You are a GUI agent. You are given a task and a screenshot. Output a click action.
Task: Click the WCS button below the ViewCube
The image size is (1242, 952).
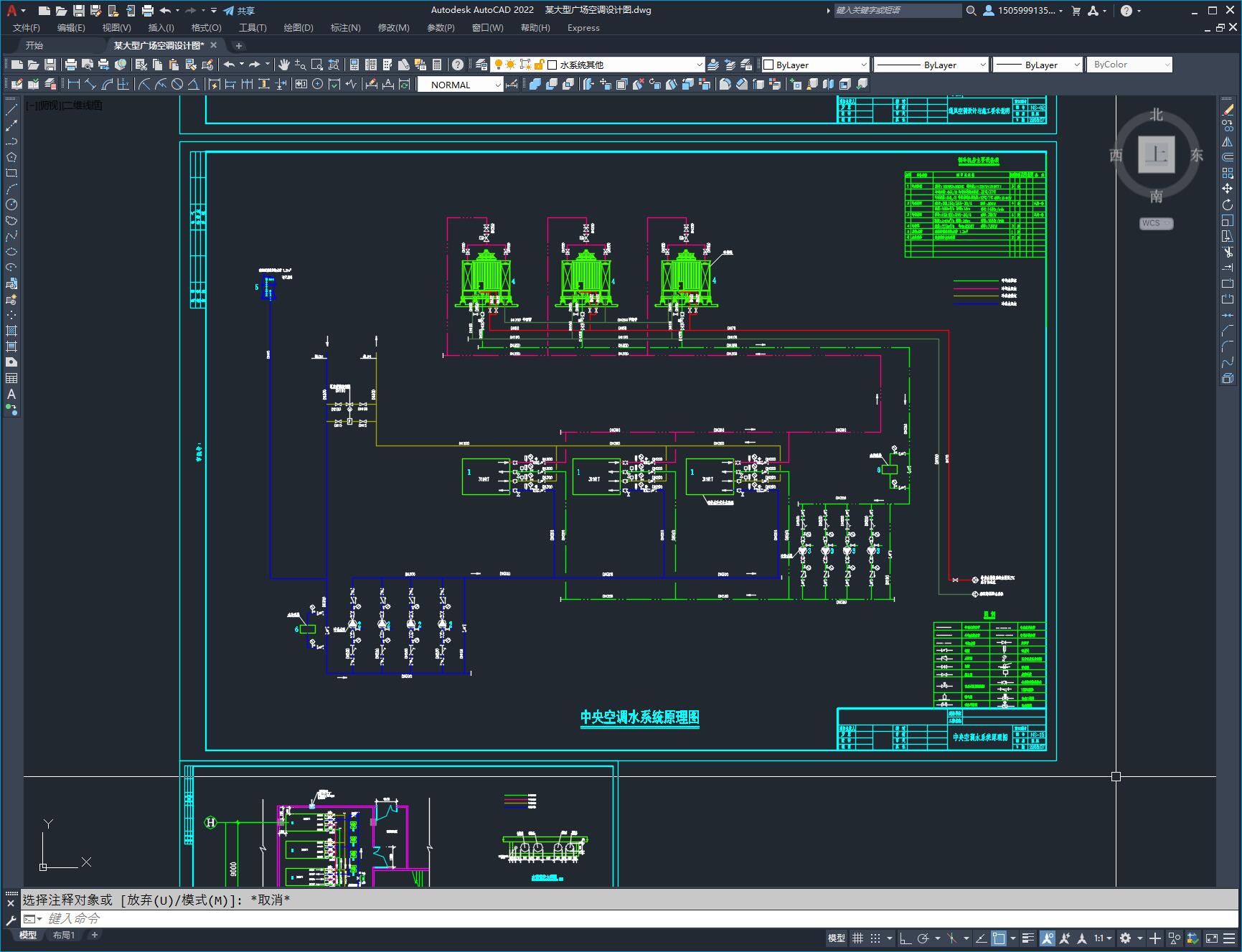(x=1155, y=223)
